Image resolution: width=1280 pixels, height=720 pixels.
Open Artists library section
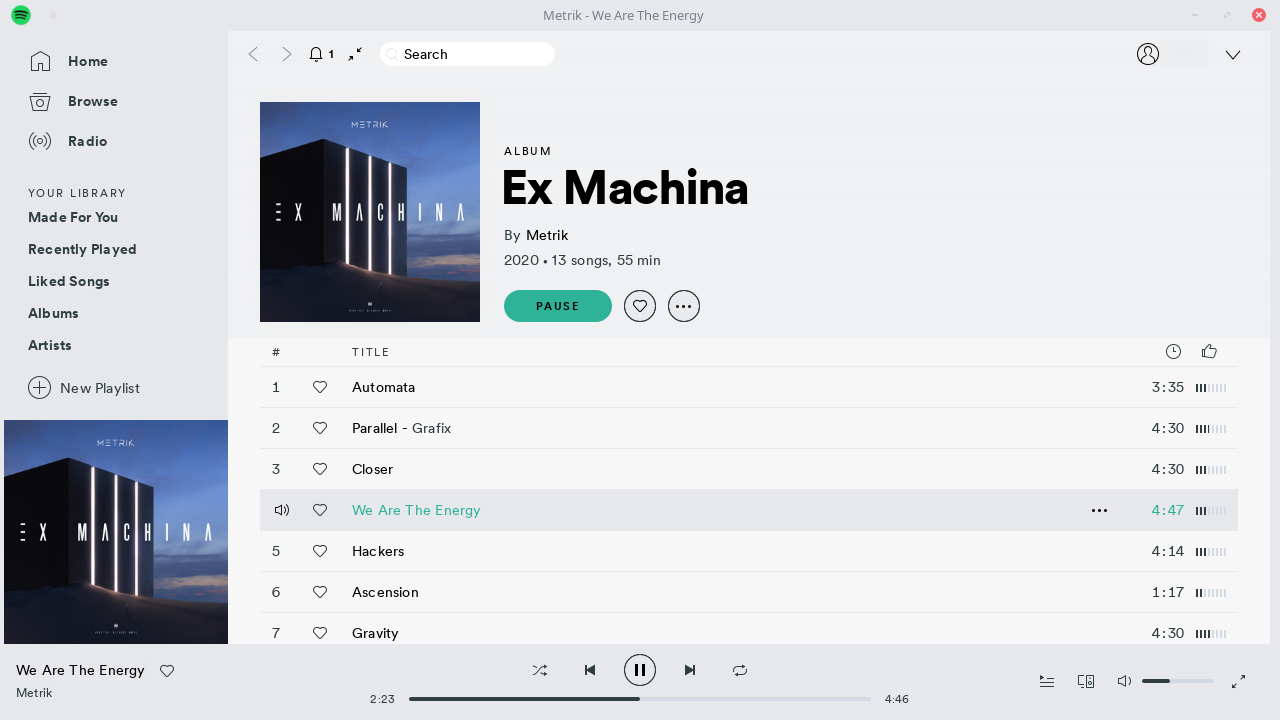coord(50,345)
